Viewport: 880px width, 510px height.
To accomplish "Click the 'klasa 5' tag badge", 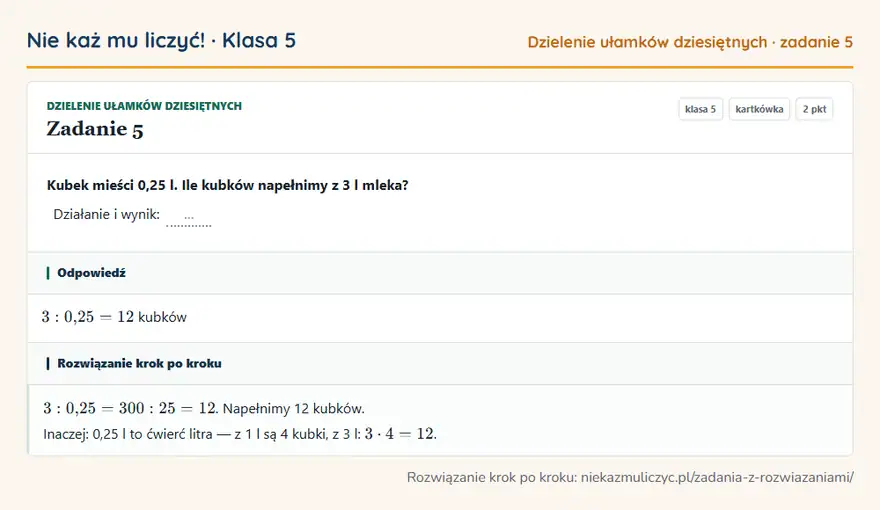I will pos(700,109).
